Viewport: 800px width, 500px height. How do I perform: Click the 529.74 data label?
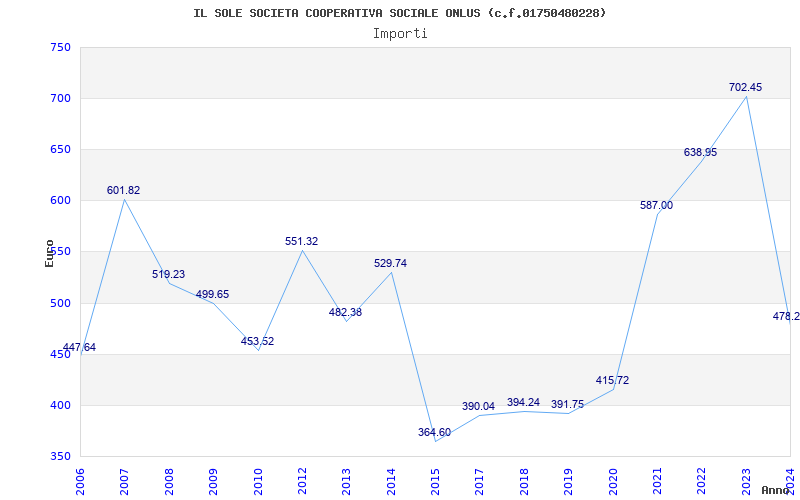(390, 263)
